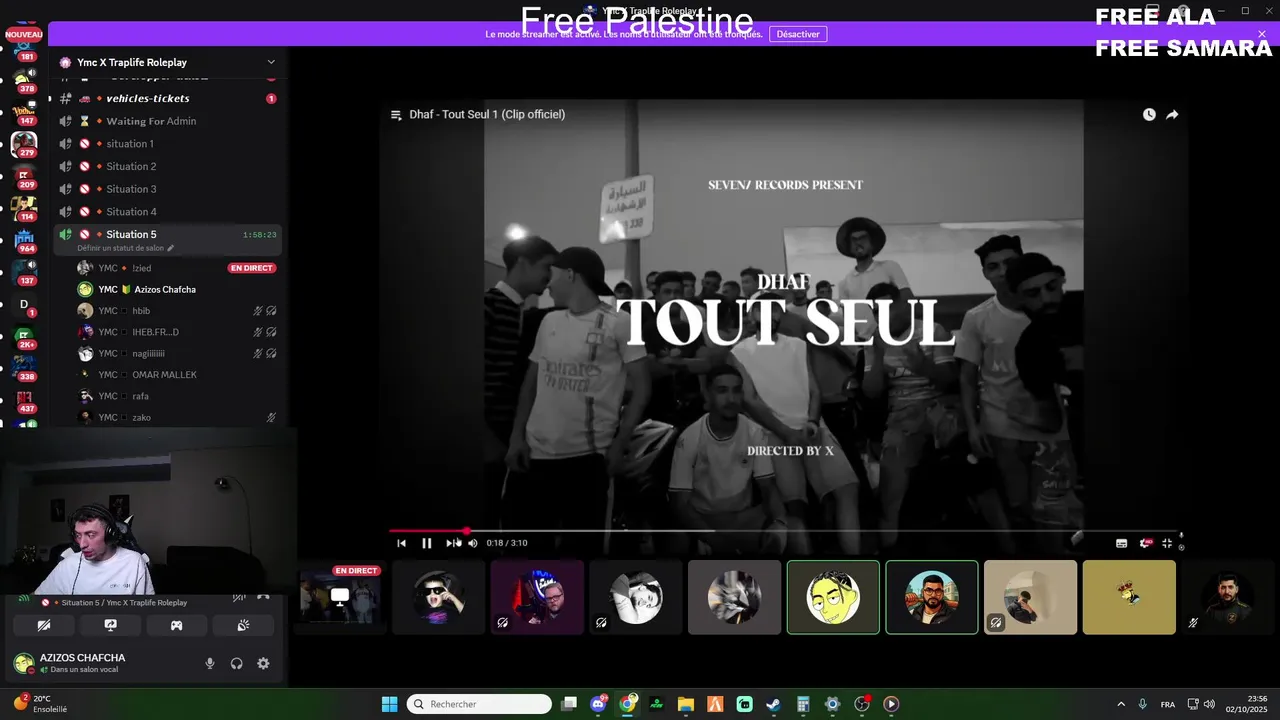Click the taskbar Rechercher search box

tap(480, 704)
